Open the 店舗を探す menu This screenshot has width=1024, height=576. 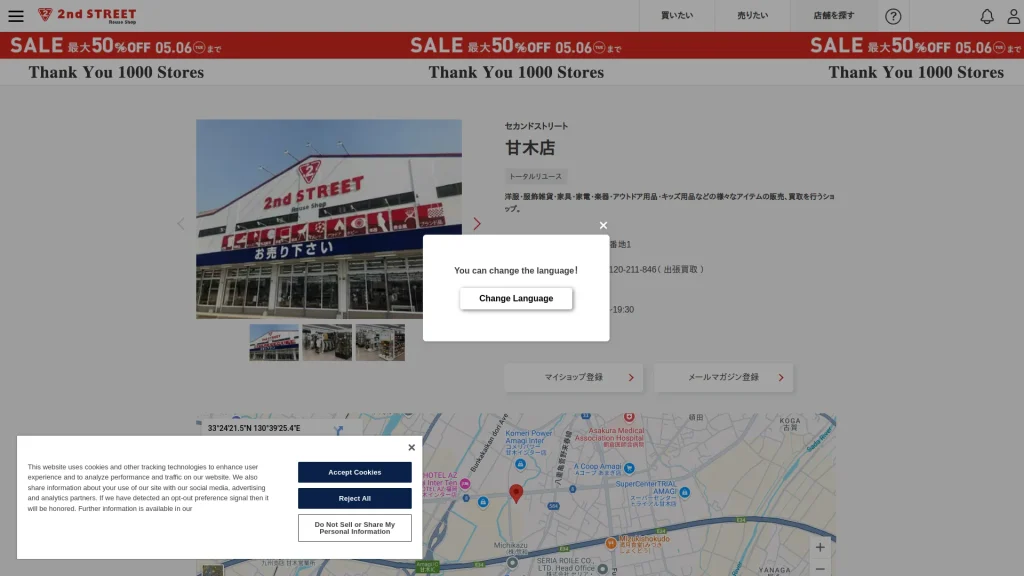[833, 16]
